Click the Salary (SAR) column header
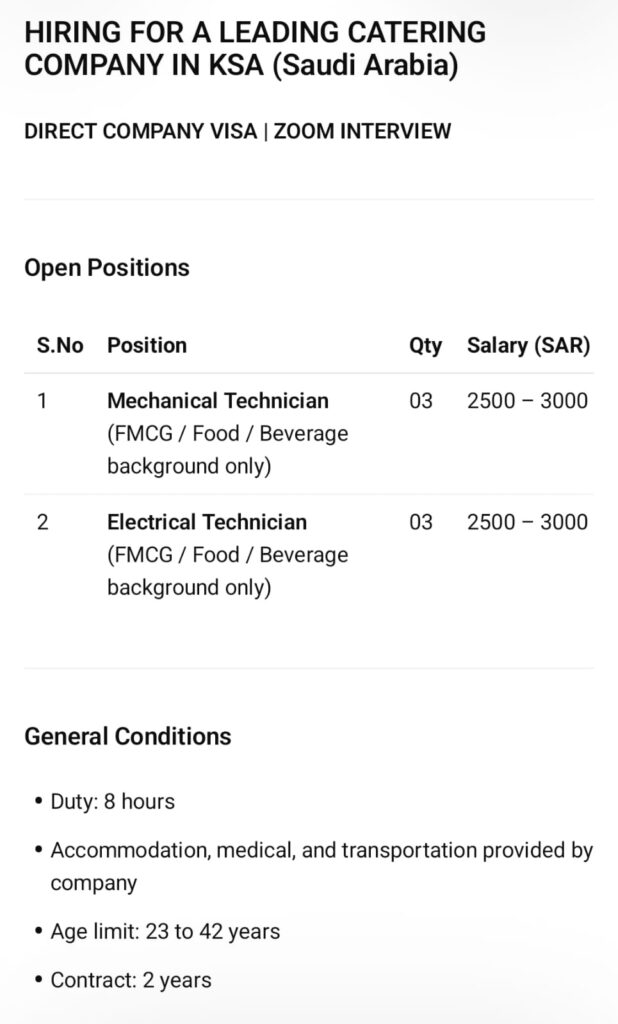618x1024 pixels. tap(528, 346)
